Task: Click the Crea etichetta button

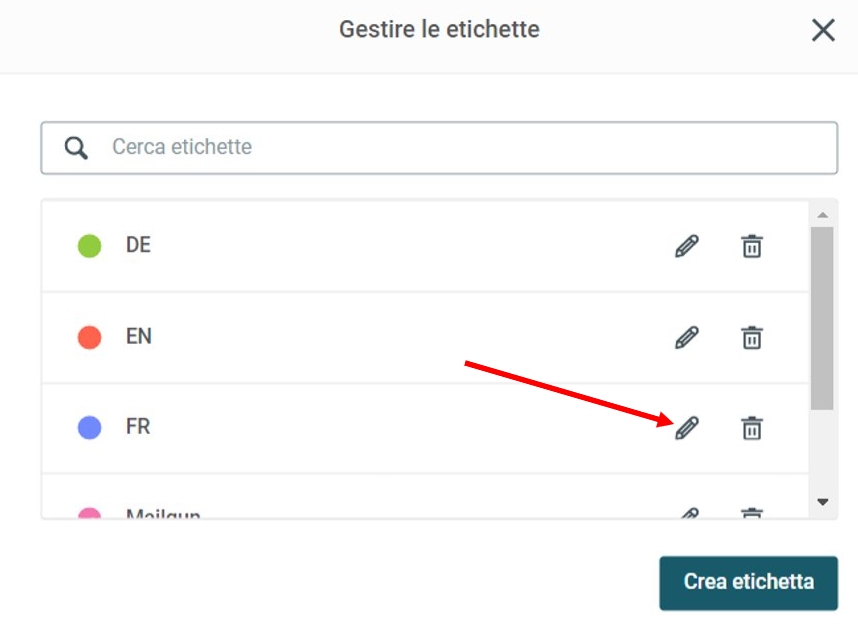Action: pos(749,583)
